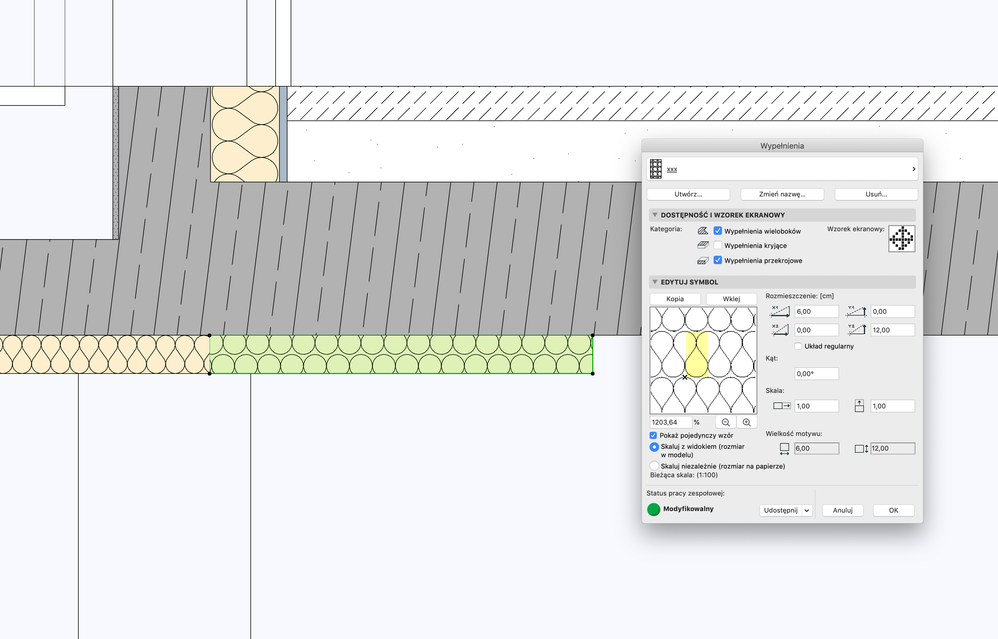Toggle the Wypełnienia wieloboków checkbox
This screenshot has height=639, width=998.
(717, 231)
